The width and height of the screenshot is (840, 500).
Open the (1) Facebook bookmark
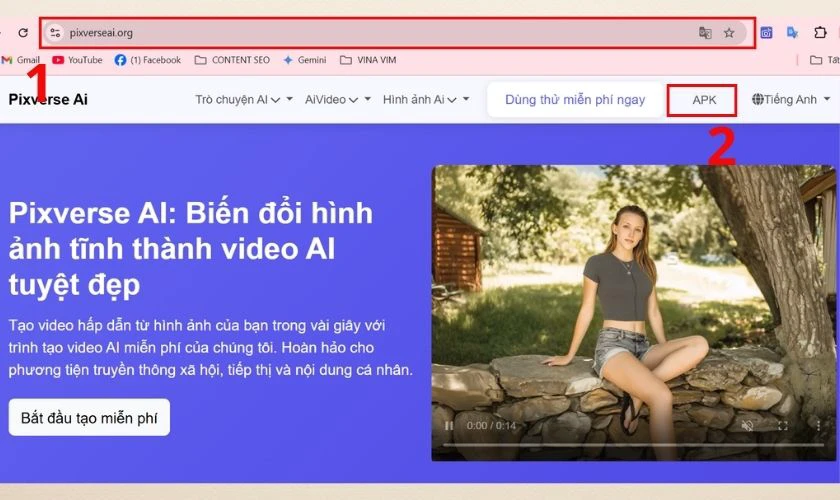tap(148, 60)
